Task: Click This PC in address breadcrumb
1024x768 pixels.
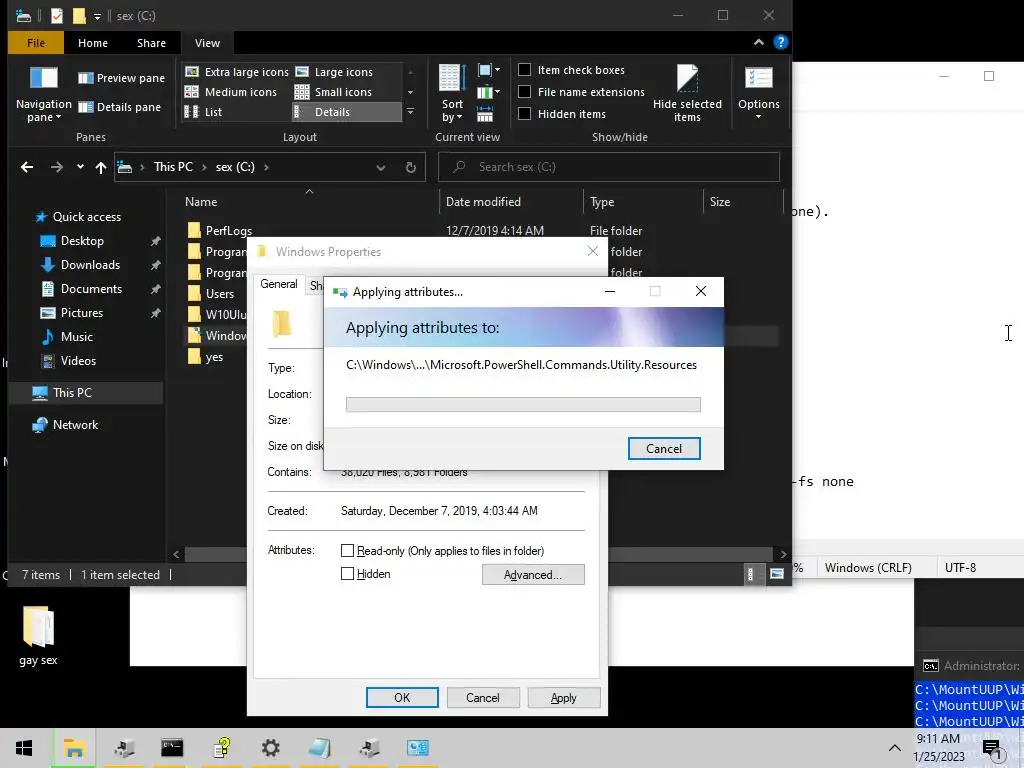Action: (x=173, y=167)
